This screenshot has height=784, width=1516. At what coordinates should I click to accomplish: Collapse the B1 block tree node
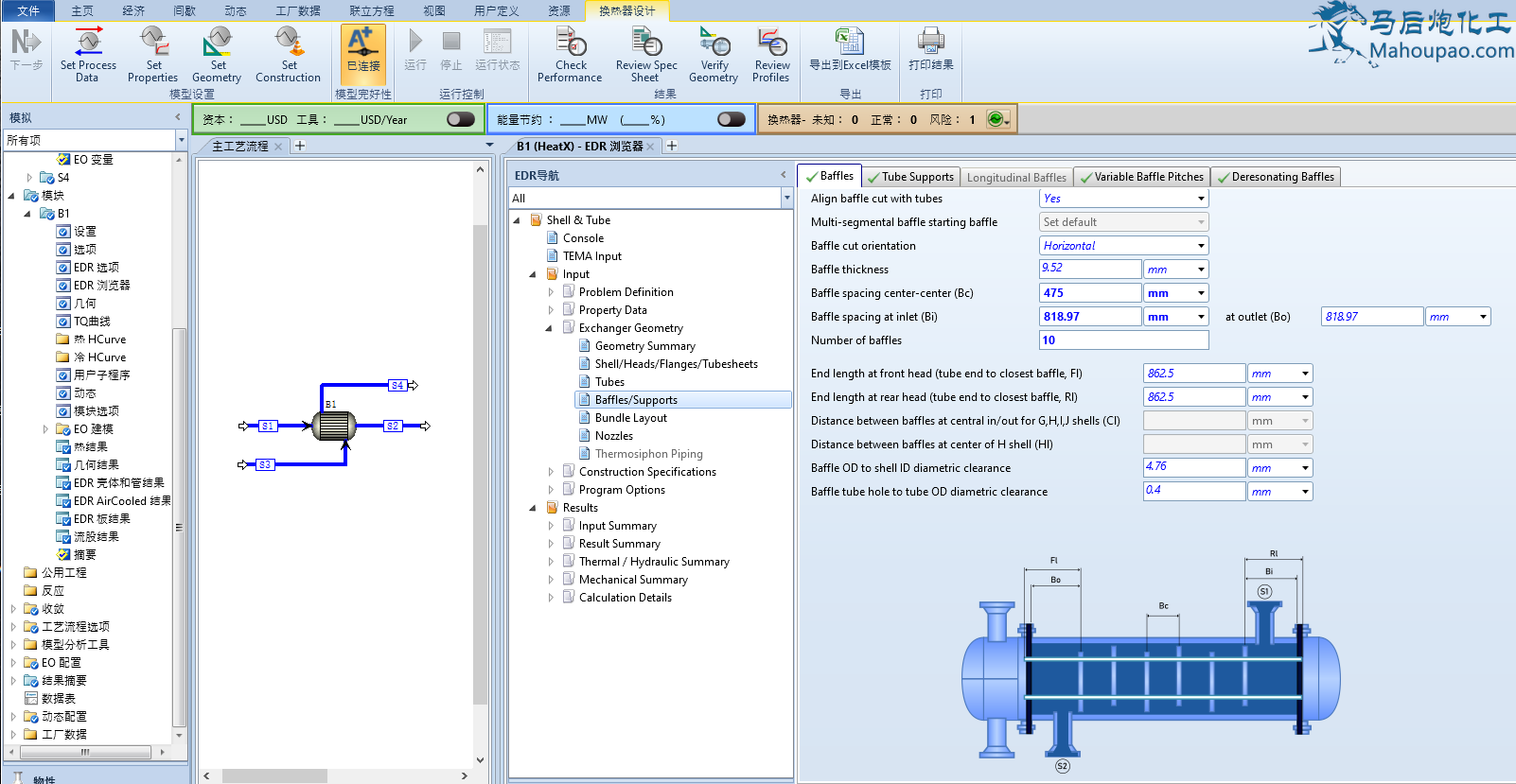click(27, 214)
